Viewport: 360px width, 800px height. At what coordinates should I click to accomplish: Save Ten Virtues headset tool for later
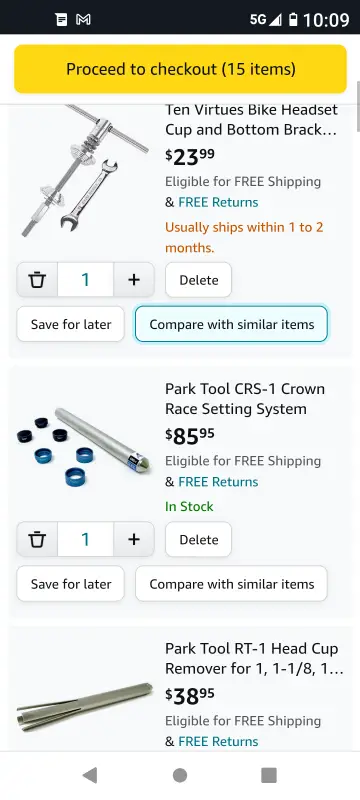(x=70, y=324)
